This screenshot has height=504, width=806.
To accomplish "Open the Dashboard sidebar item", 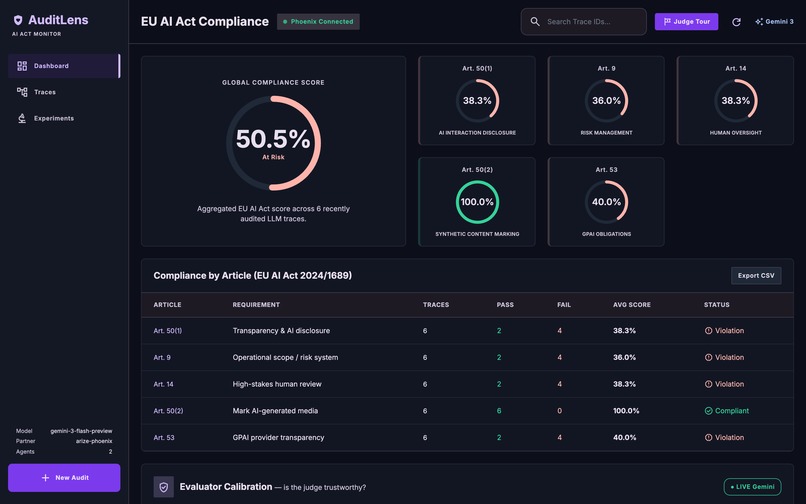I will (64, 66).
